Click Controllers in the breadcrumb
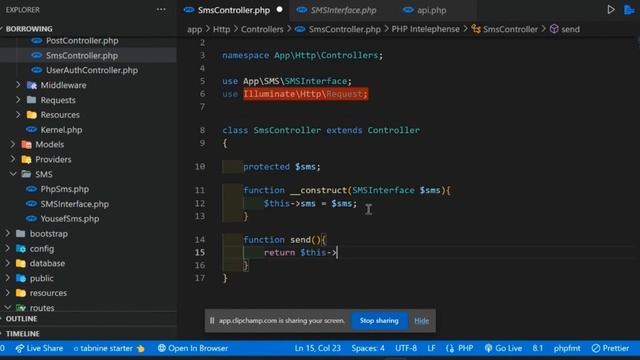This screenshot has width=640, height=360. point(262,29)
